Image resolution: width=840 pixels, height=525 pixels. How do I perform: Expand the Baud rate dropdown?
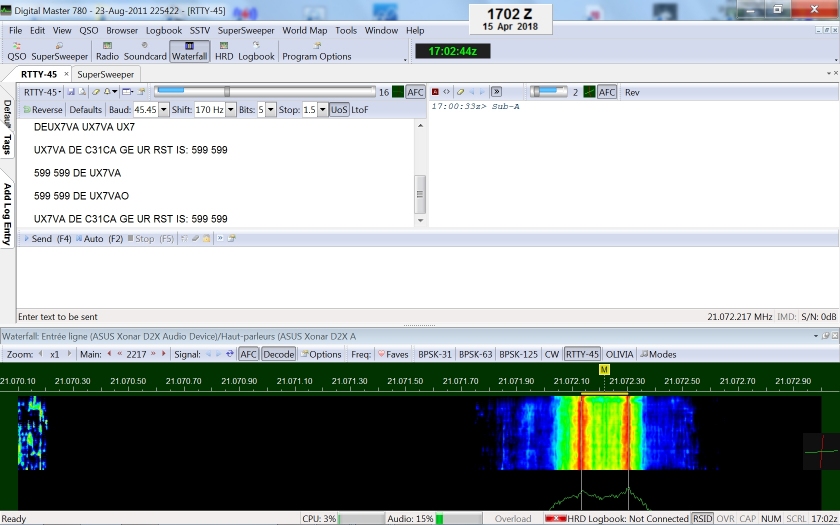163,109
